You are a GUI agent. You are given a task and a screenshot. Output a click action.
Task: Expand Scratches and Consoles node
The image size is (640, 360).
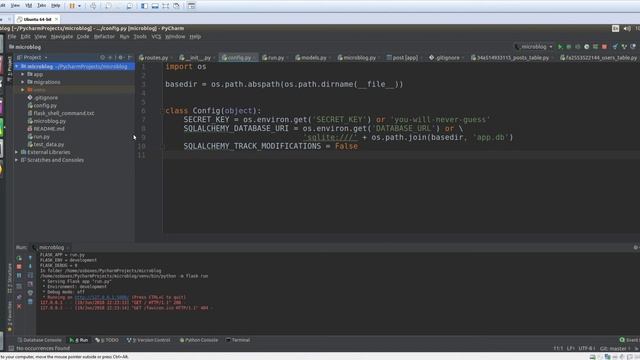pos(17,160)
